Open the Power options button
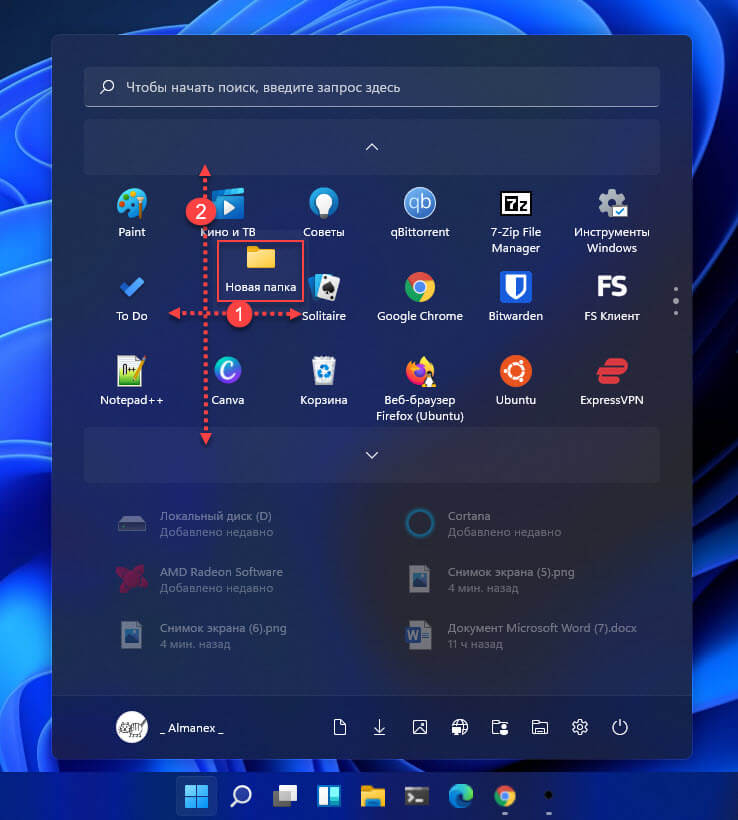738x820 pixels. click(x=620, y=727)
